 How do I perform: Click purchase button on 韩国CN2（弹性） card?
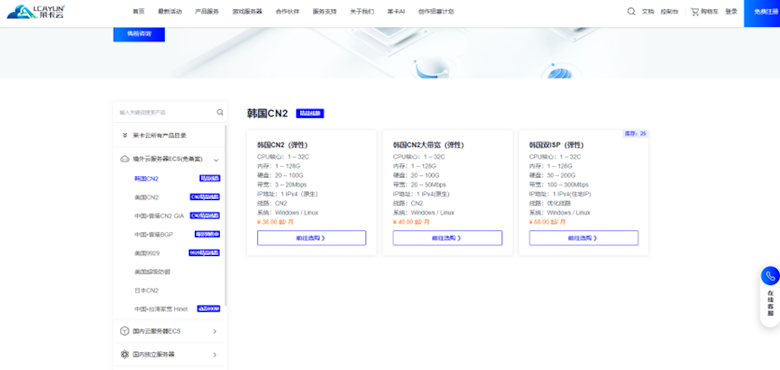(311, 238)
